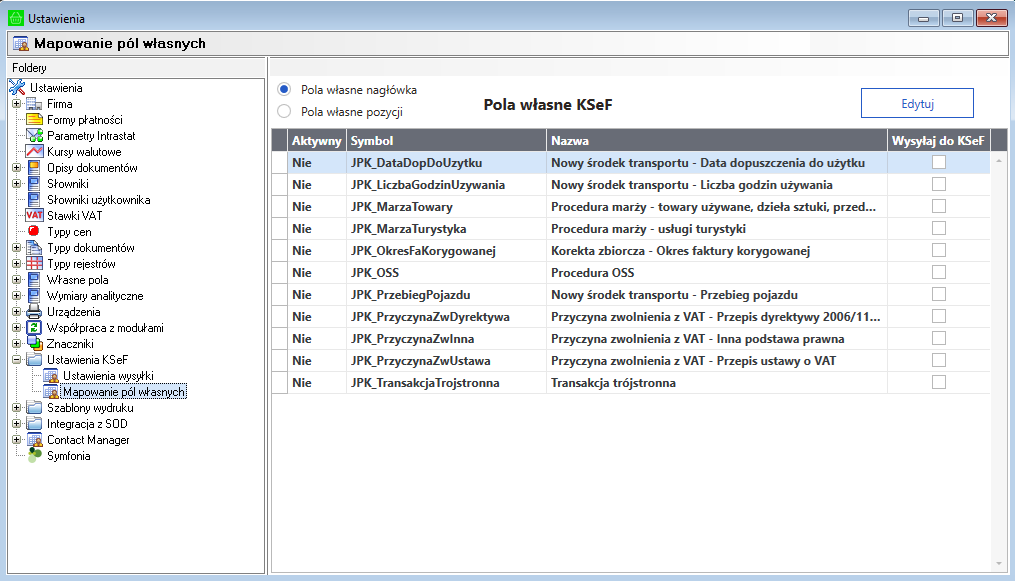The height and width of the screenshot is (581, 1015).
Task: Click the Symfonia icon in tree
Action: click(x=34, y=456)
